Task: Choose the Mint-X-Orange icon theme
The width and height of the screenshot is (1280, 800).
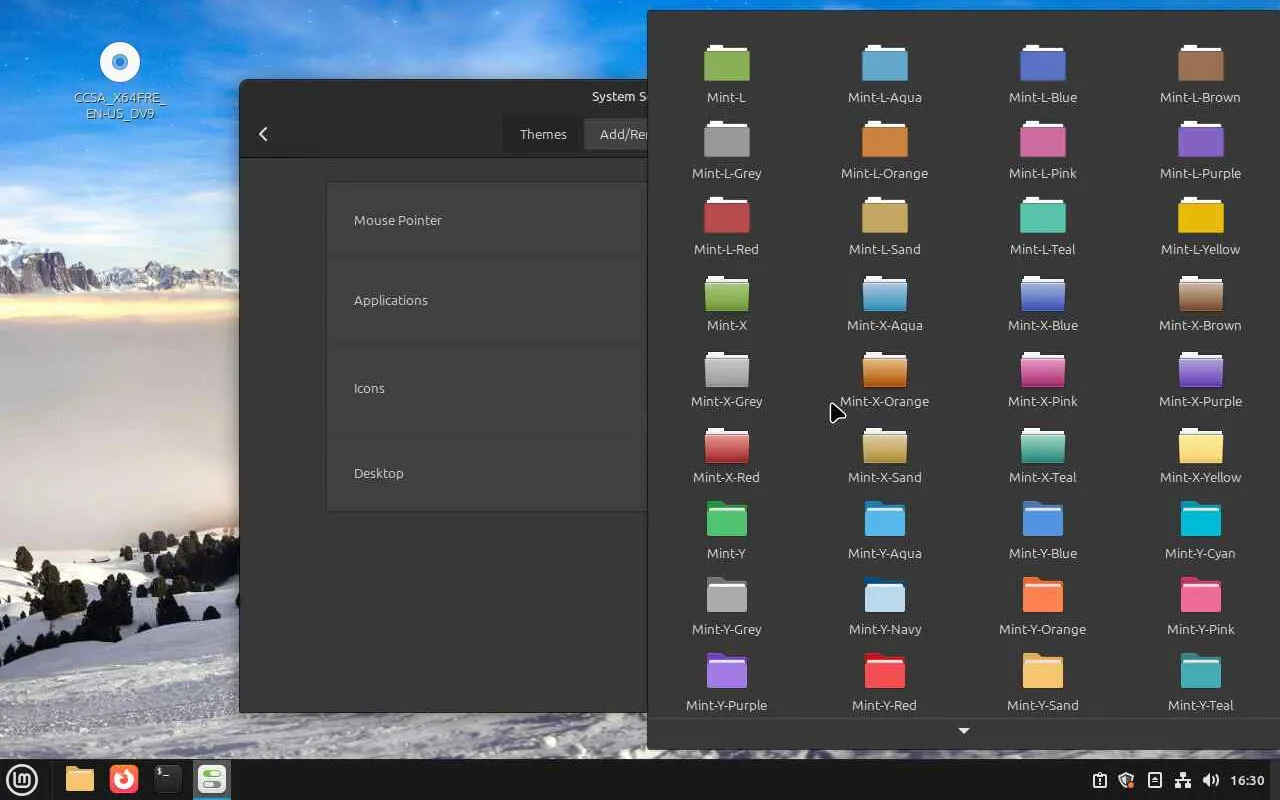Action: coord(884,378)
